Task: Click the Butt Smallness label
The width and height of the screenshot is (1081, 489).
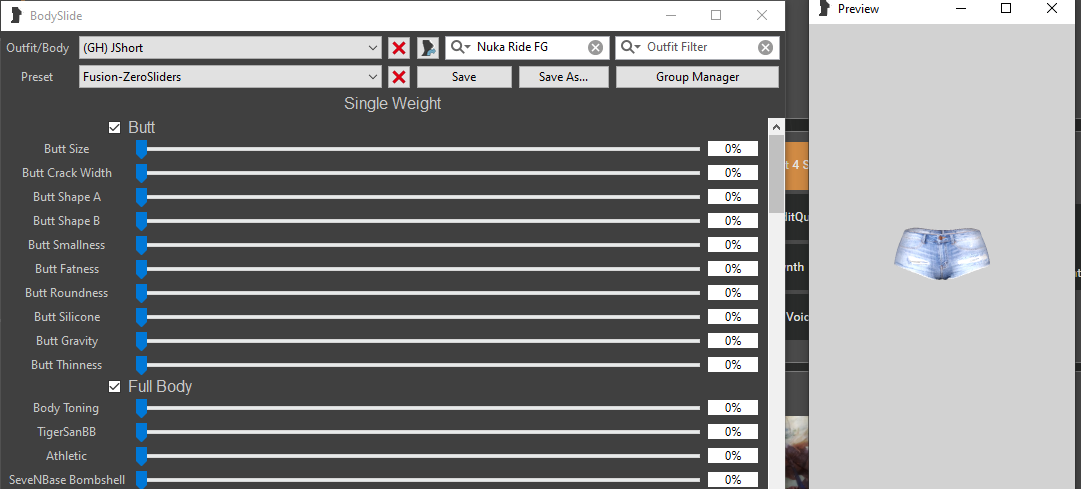Action: pos(67,245)
